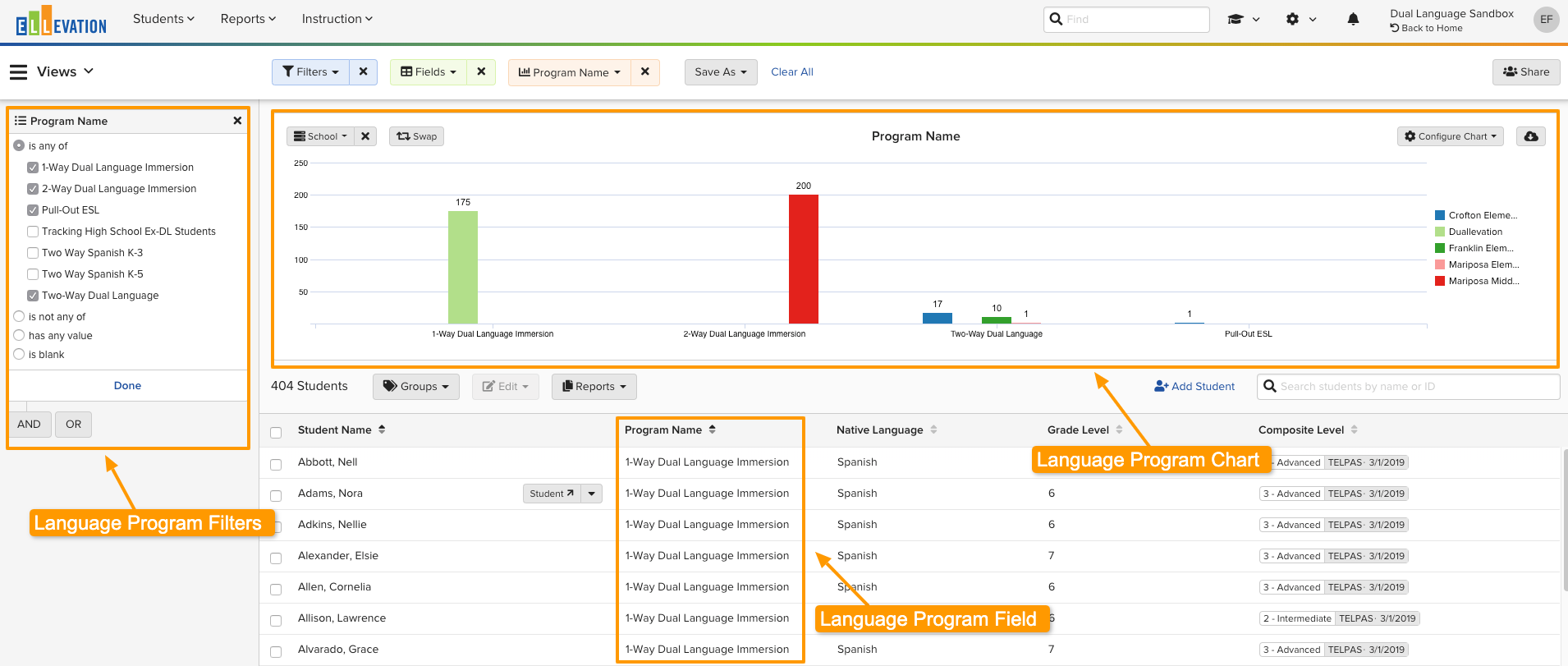Expand the Views dropdown
Image resolution: width=1568 pixels, height=666 pixels.
[65, 71]
